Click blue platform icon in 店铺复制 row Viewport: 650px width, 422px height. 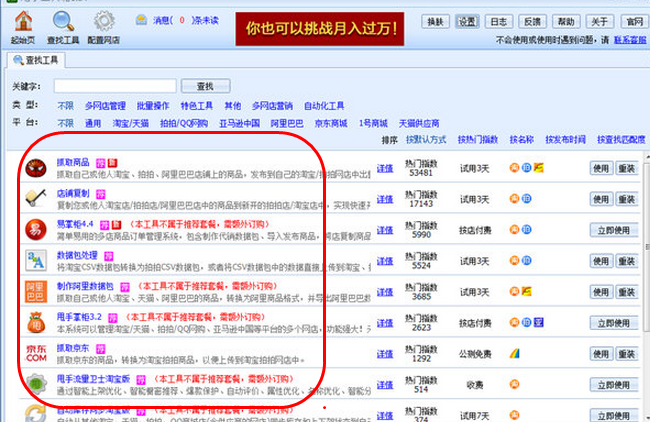(x=526, y=199)
